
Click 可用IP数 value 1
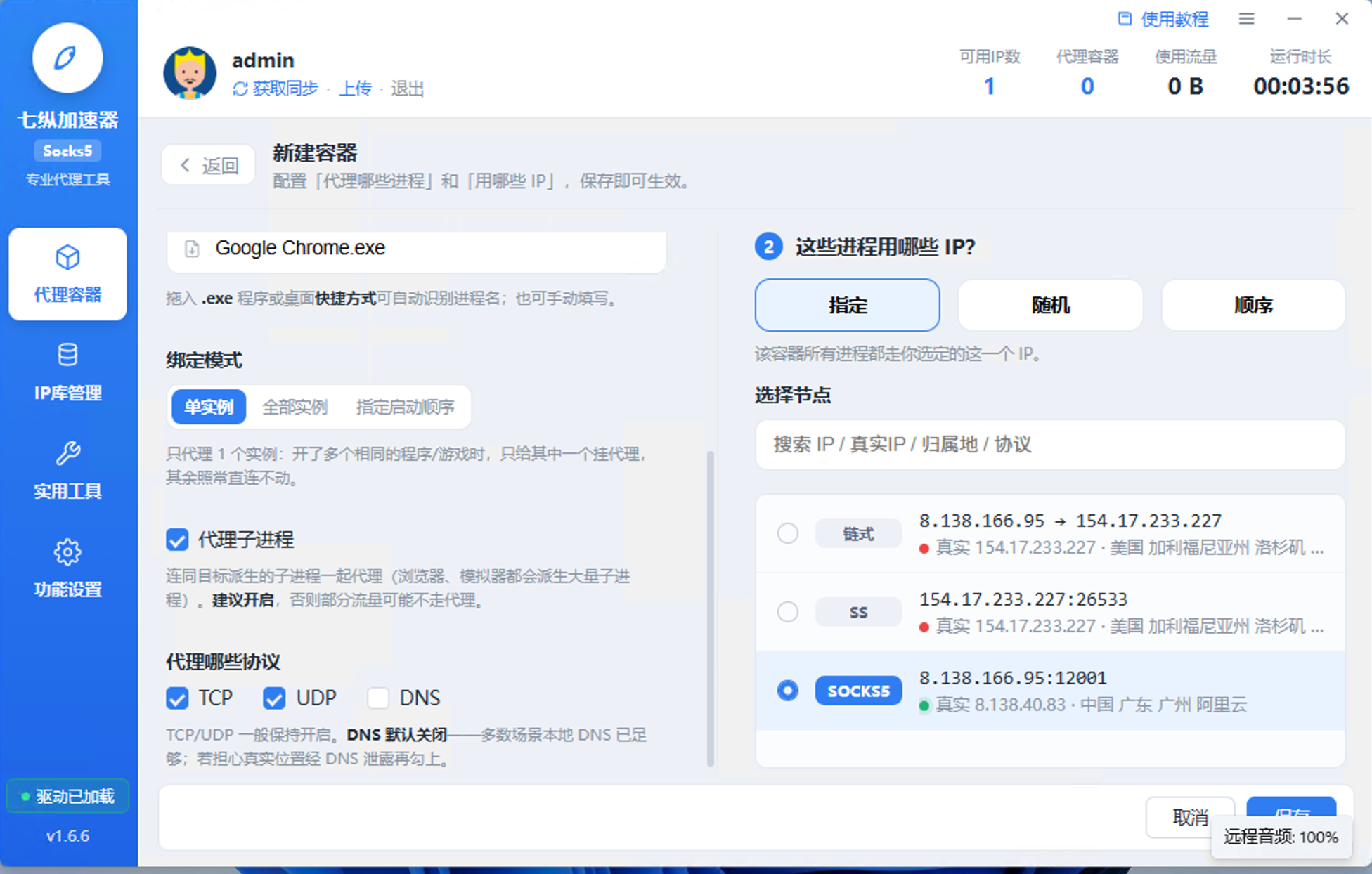[x=989, y=86]
